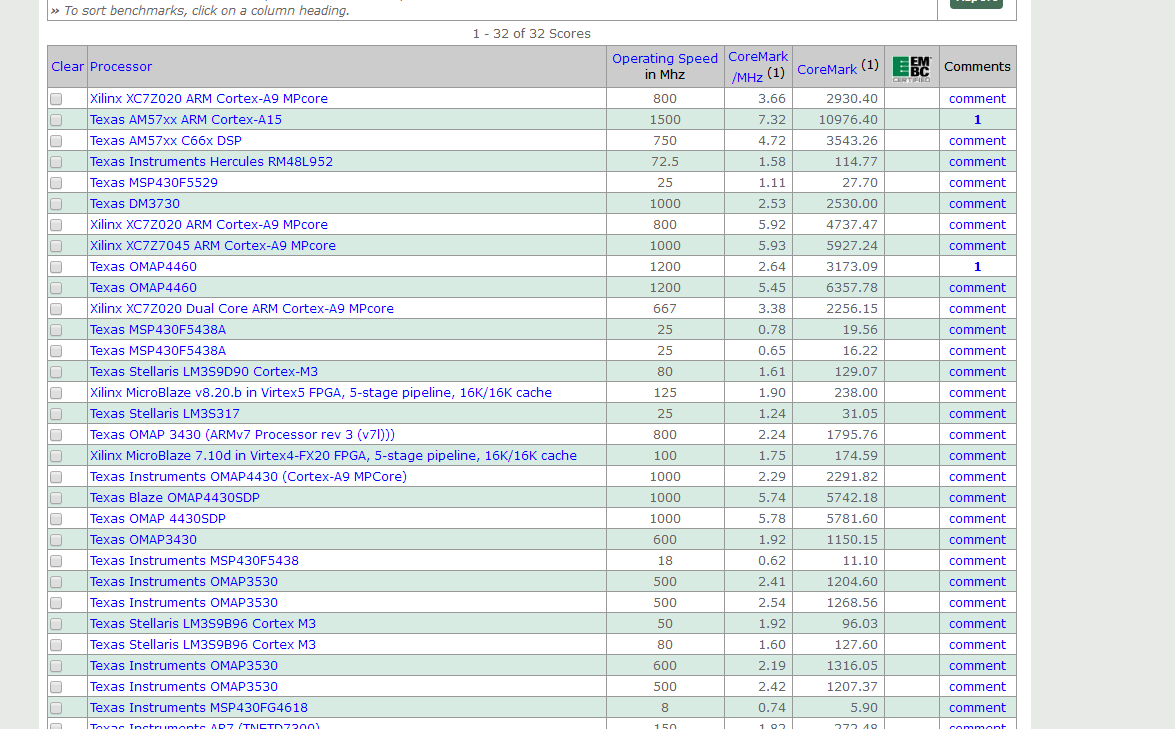Click the EEMBC Certified logo column header

(911, 67)
